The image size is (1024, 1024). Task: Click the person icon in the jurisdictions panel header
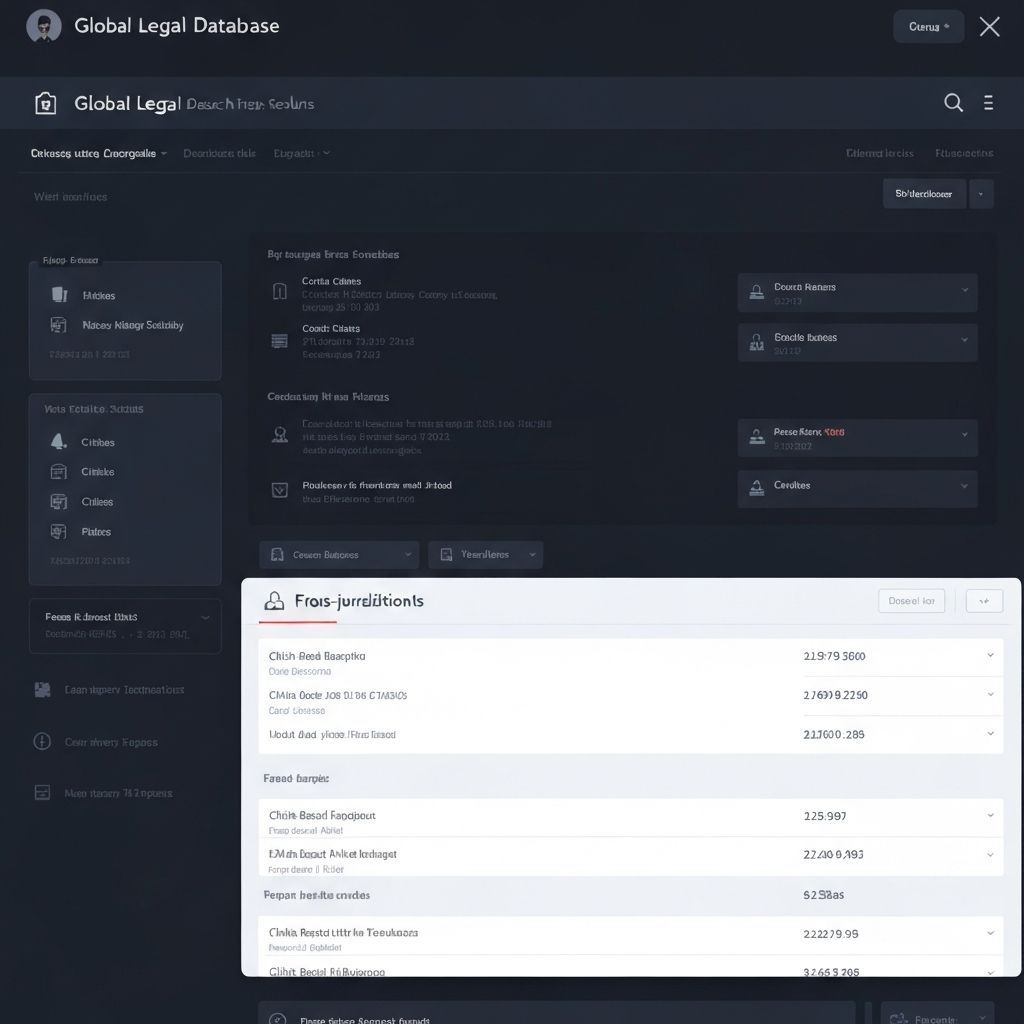[273, 601]
